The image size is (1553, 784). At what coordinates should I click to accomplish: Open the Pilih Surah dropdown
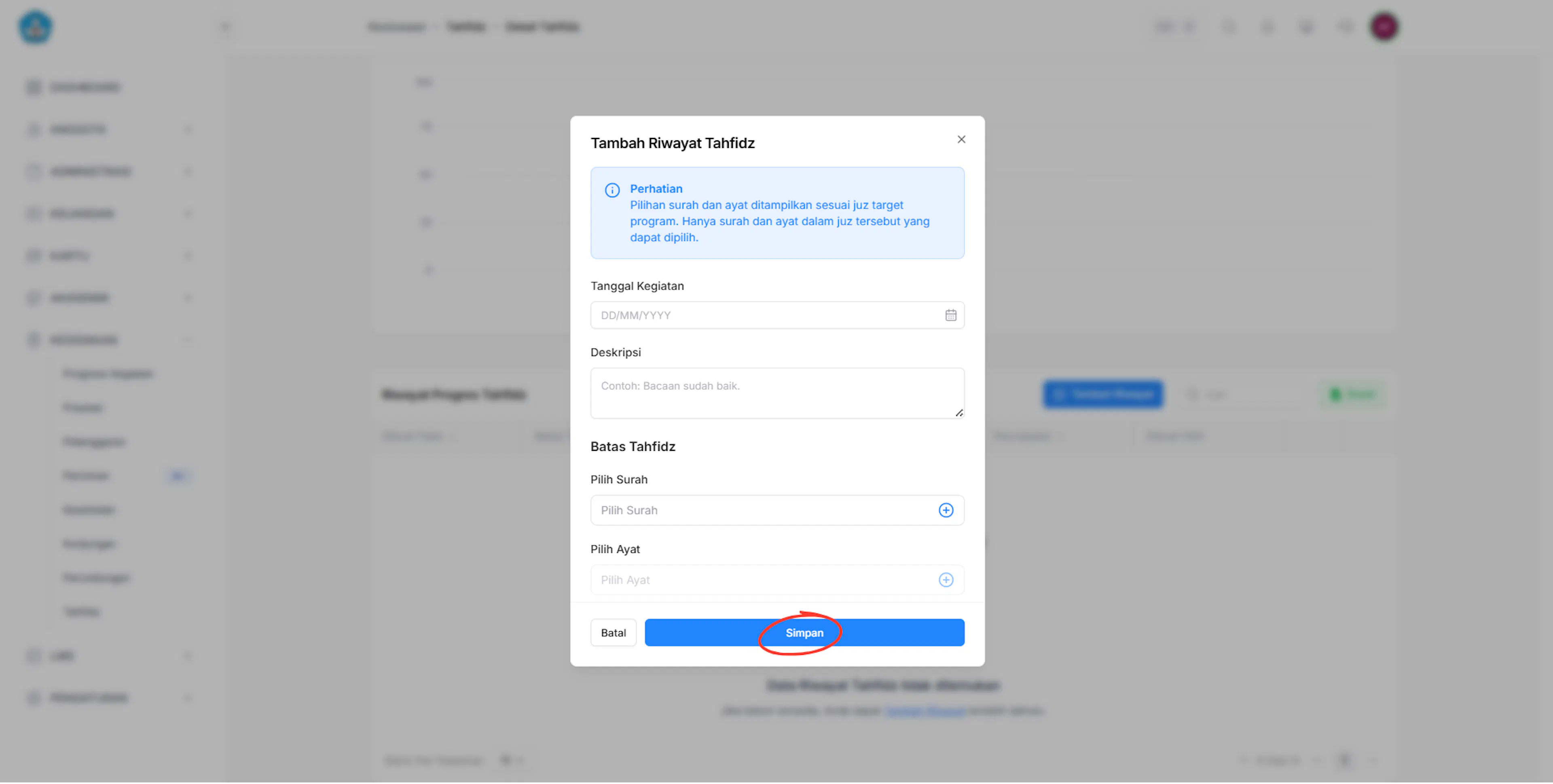[x=777, y=510]
